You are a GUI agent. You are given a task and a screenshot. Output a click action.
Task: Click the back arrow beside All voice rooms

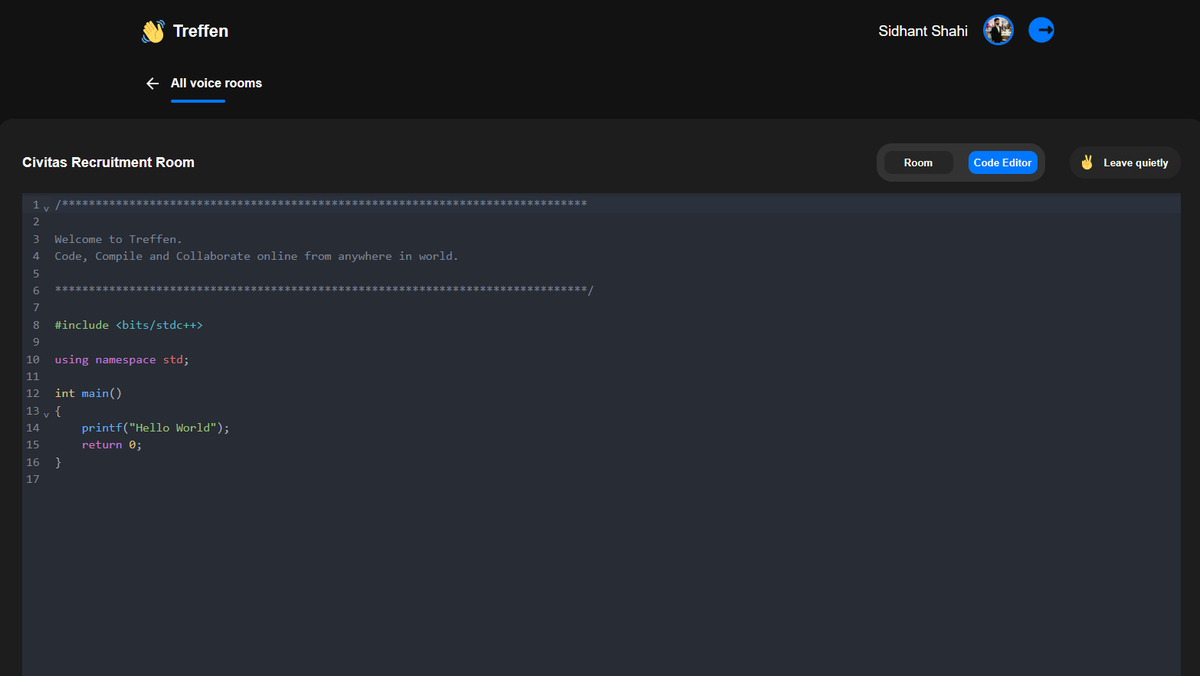152,83
